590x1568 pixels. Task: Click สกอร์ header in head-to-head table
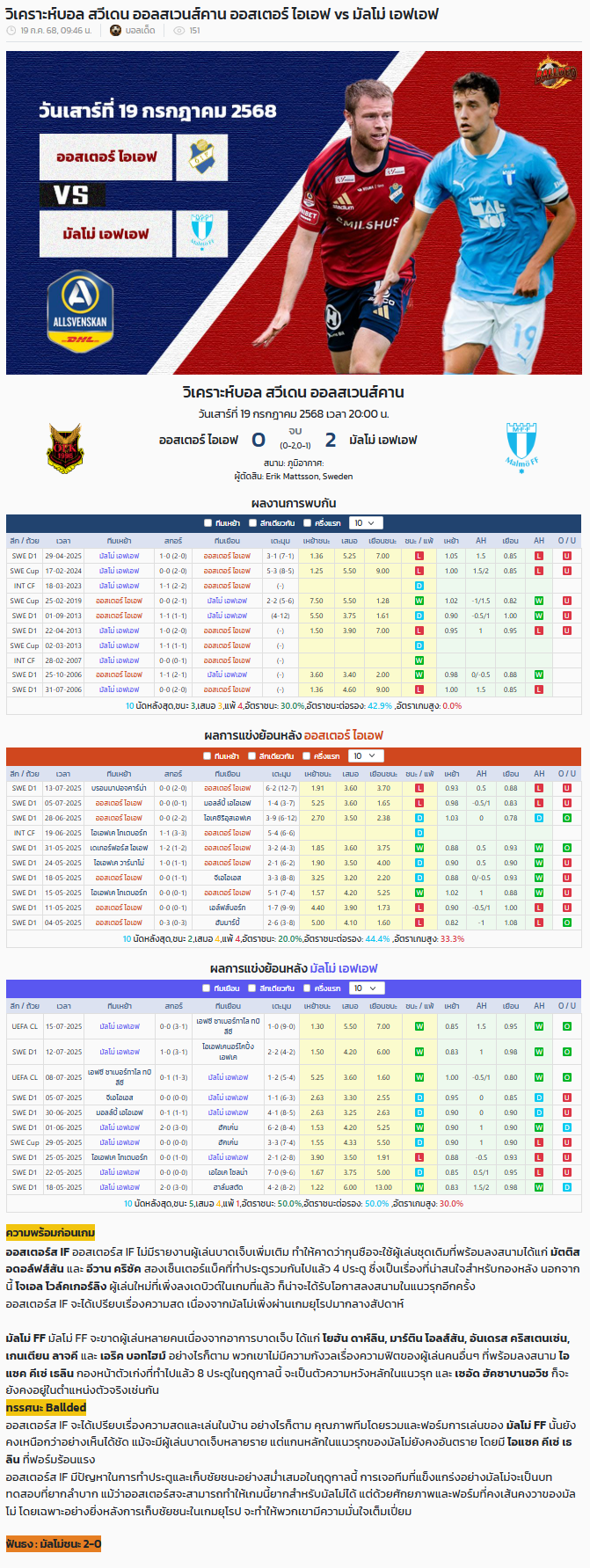173,541
